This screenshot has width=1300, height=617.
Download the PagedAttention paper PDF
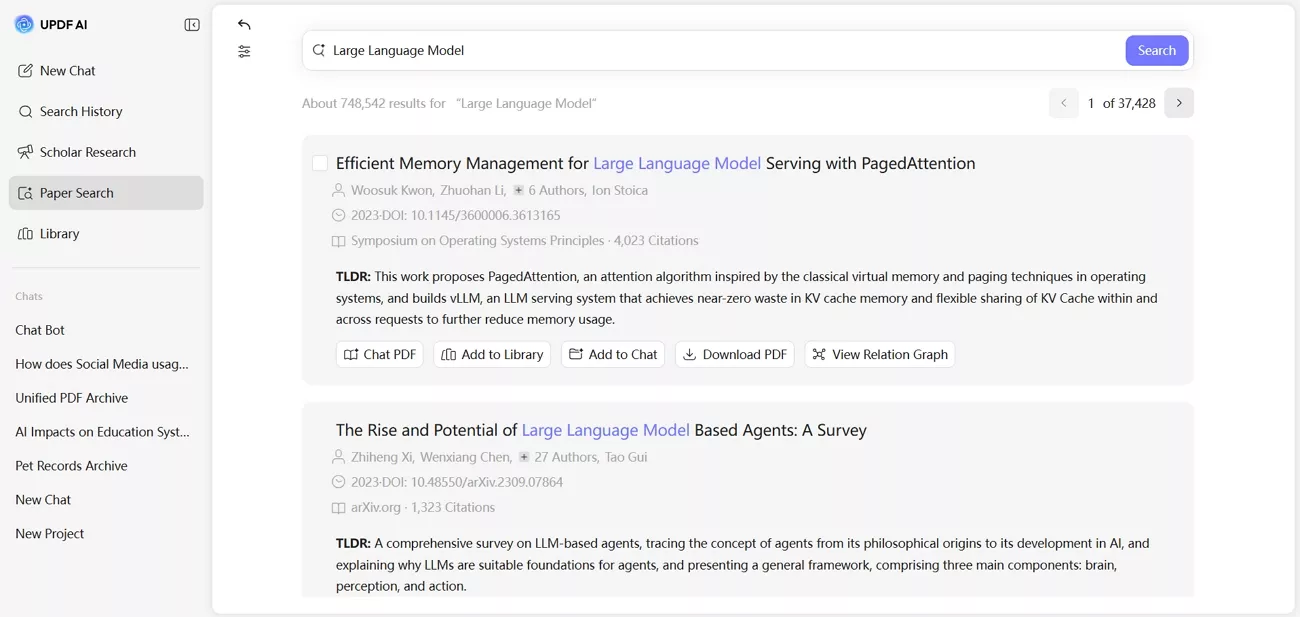(x=734, y=354)
